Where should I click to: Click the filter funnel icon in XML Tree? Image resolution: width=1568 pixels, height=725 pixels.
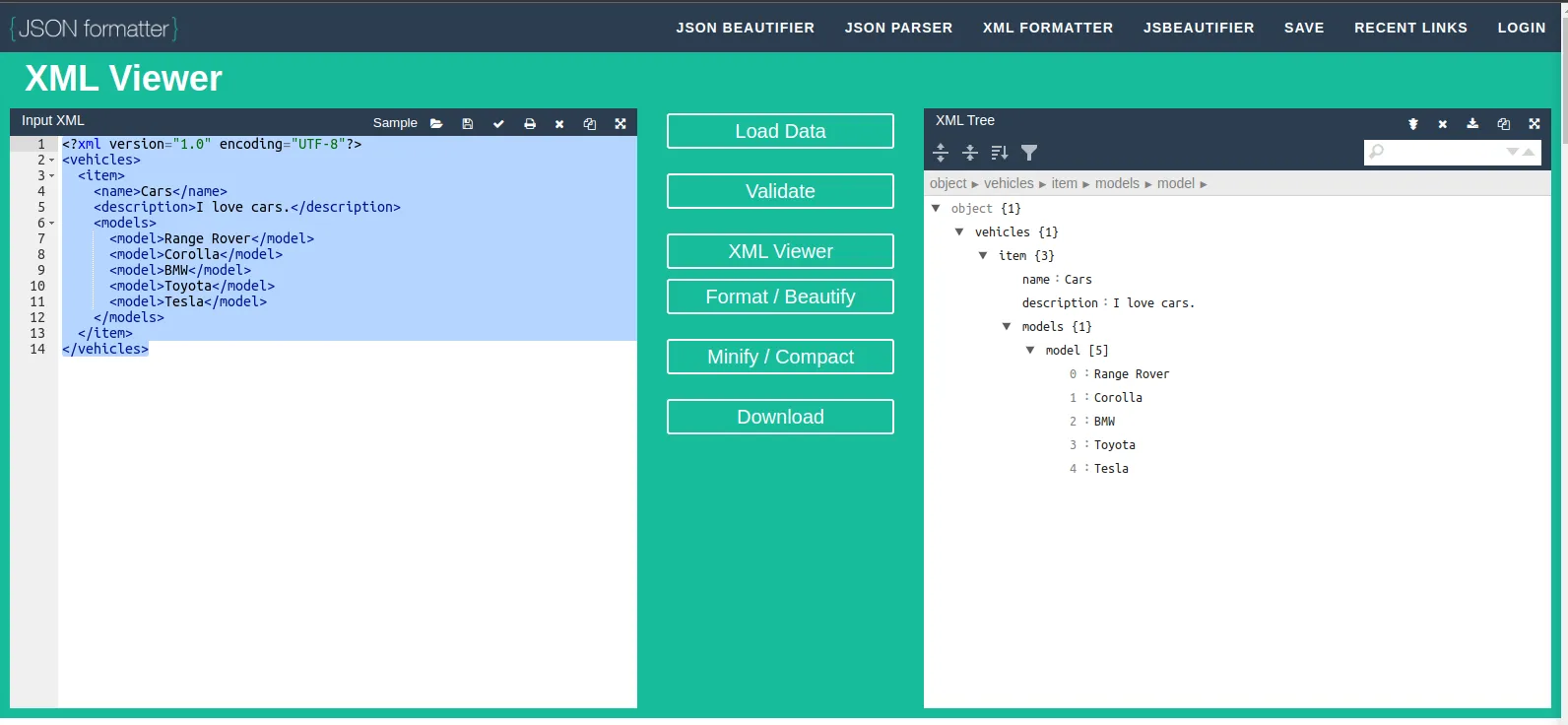(x=1029, y=153)
